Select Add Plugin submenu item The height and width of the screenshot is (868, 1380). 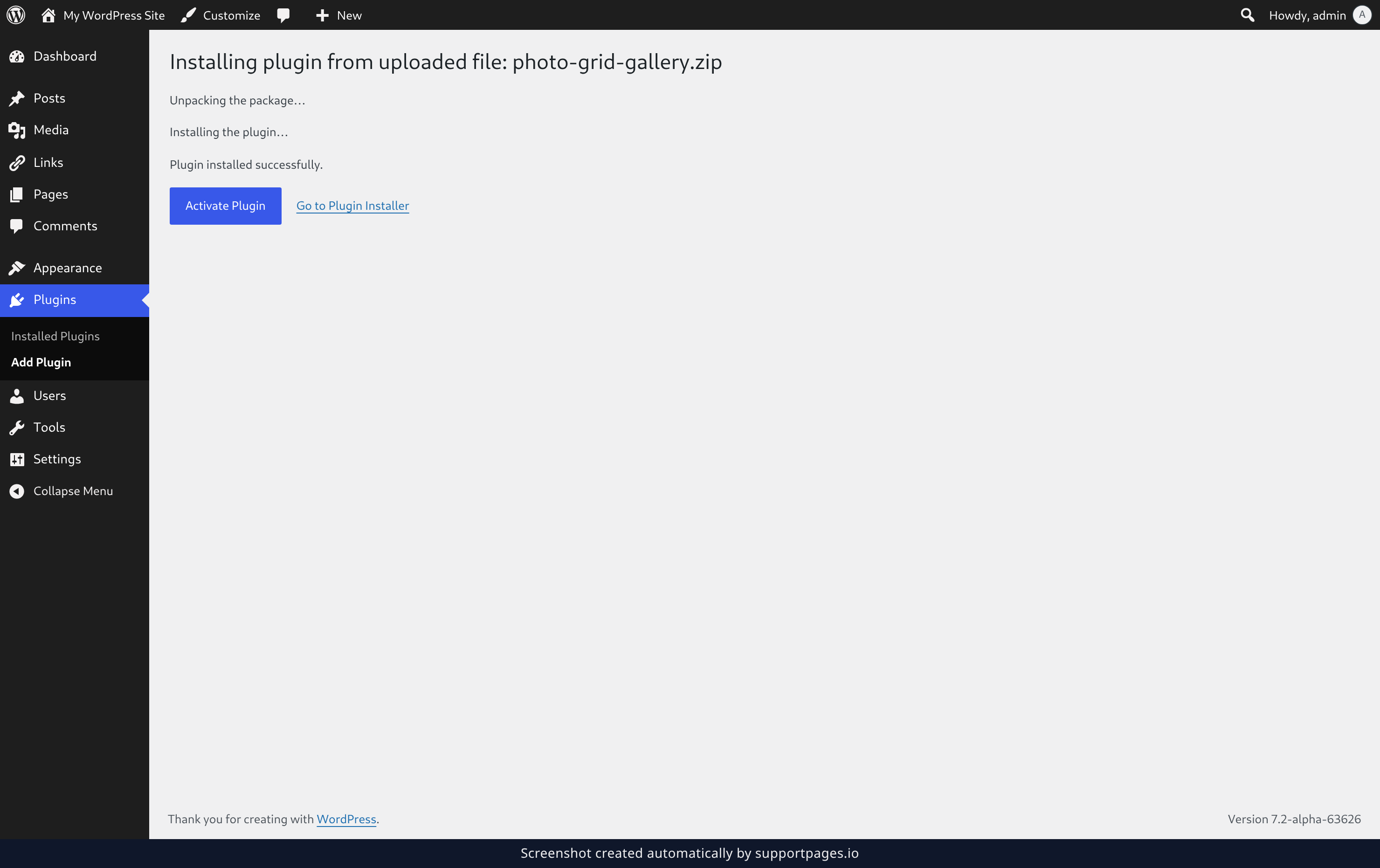click(x=41, y=362)
